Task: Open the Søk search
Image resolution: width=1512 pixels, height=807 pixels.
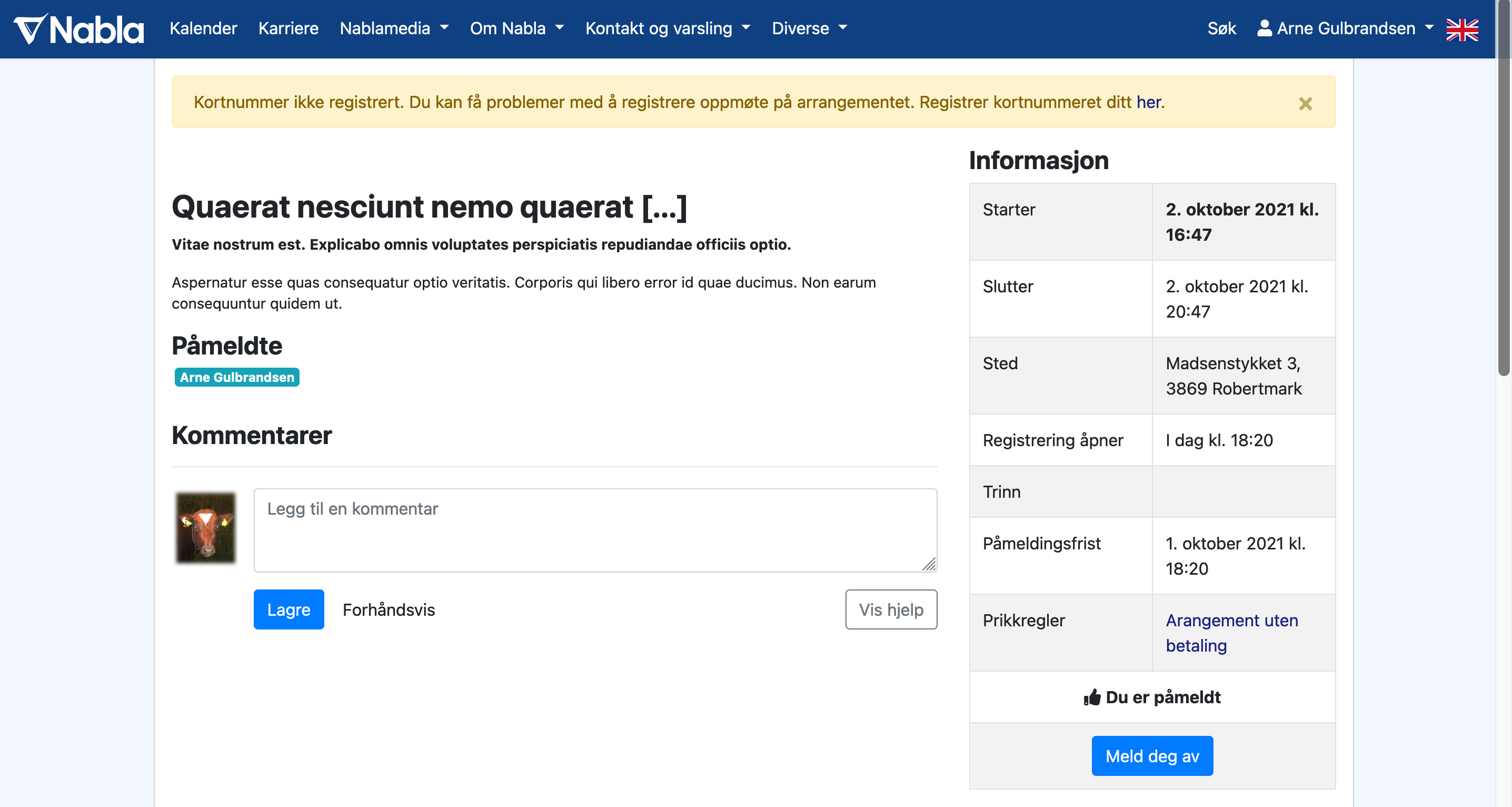Action: [x=1221, y=28]
